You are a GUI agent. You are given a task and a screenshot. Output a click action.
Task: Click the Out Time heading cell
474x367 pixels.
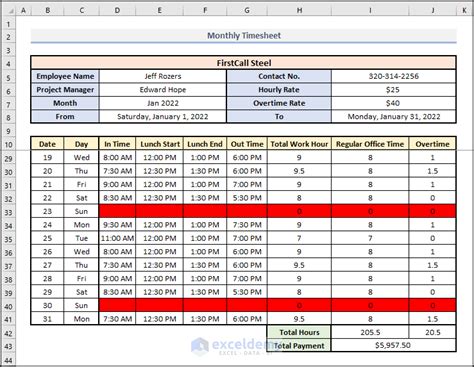(247, 144)
